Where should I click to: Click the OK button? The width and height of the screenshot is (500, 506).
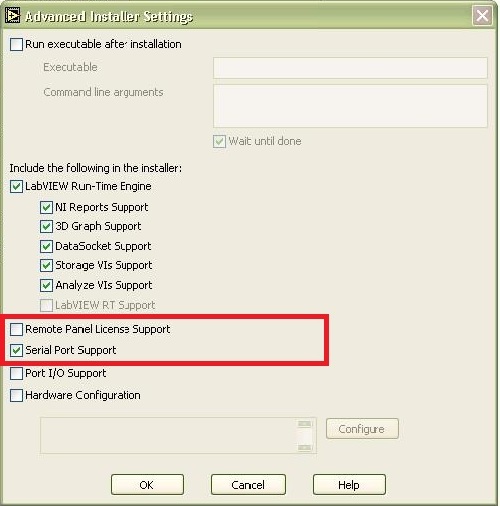pyautogui.click(x=147, y=485)
